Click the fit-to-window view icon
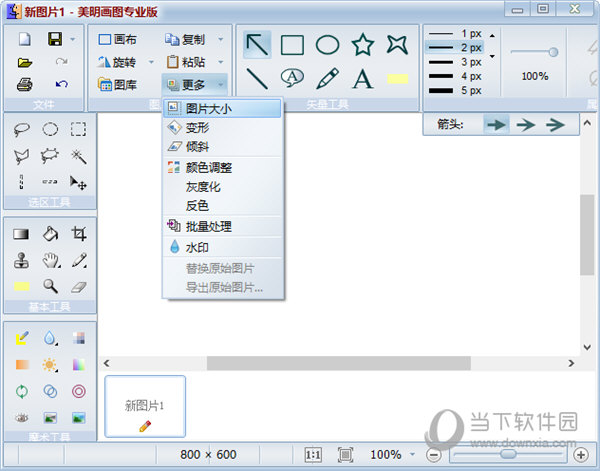The width and height of the screenshot is (600, 471). click(x=345, y=455)
